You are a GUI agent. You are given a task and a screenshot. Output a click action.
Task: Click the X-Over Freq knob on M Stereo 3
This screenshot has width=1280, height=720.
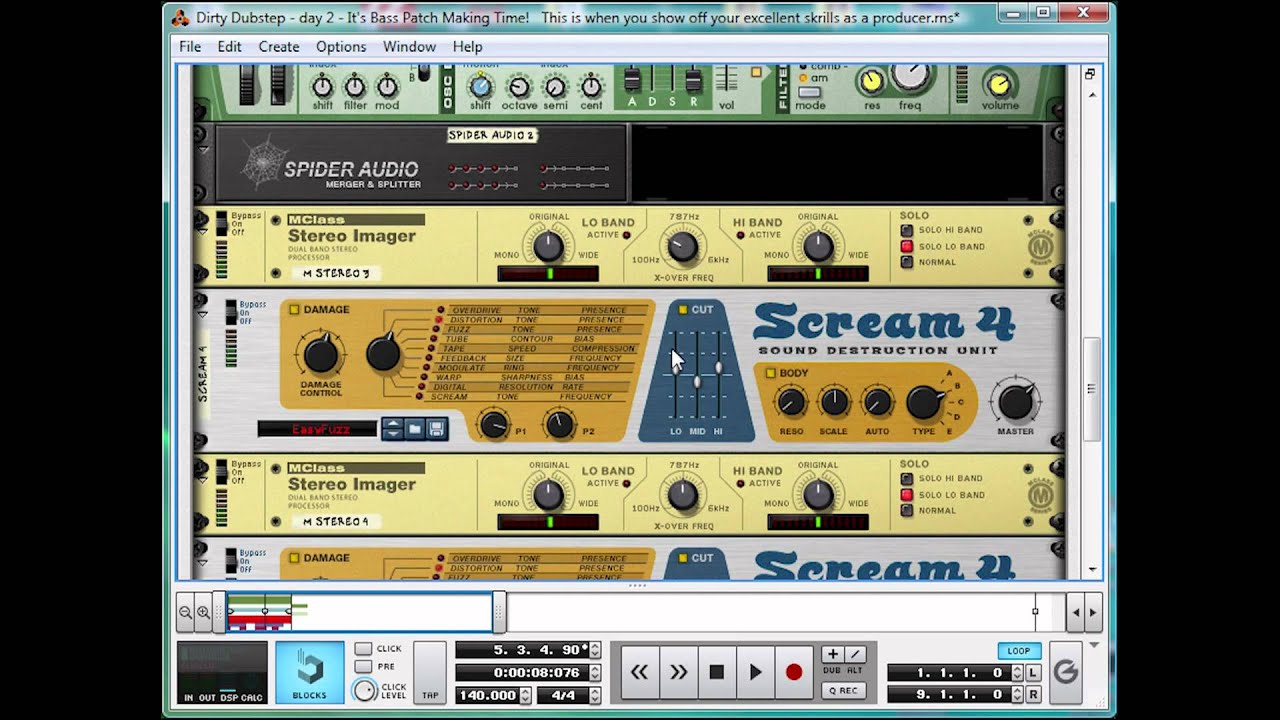(682, 246)
